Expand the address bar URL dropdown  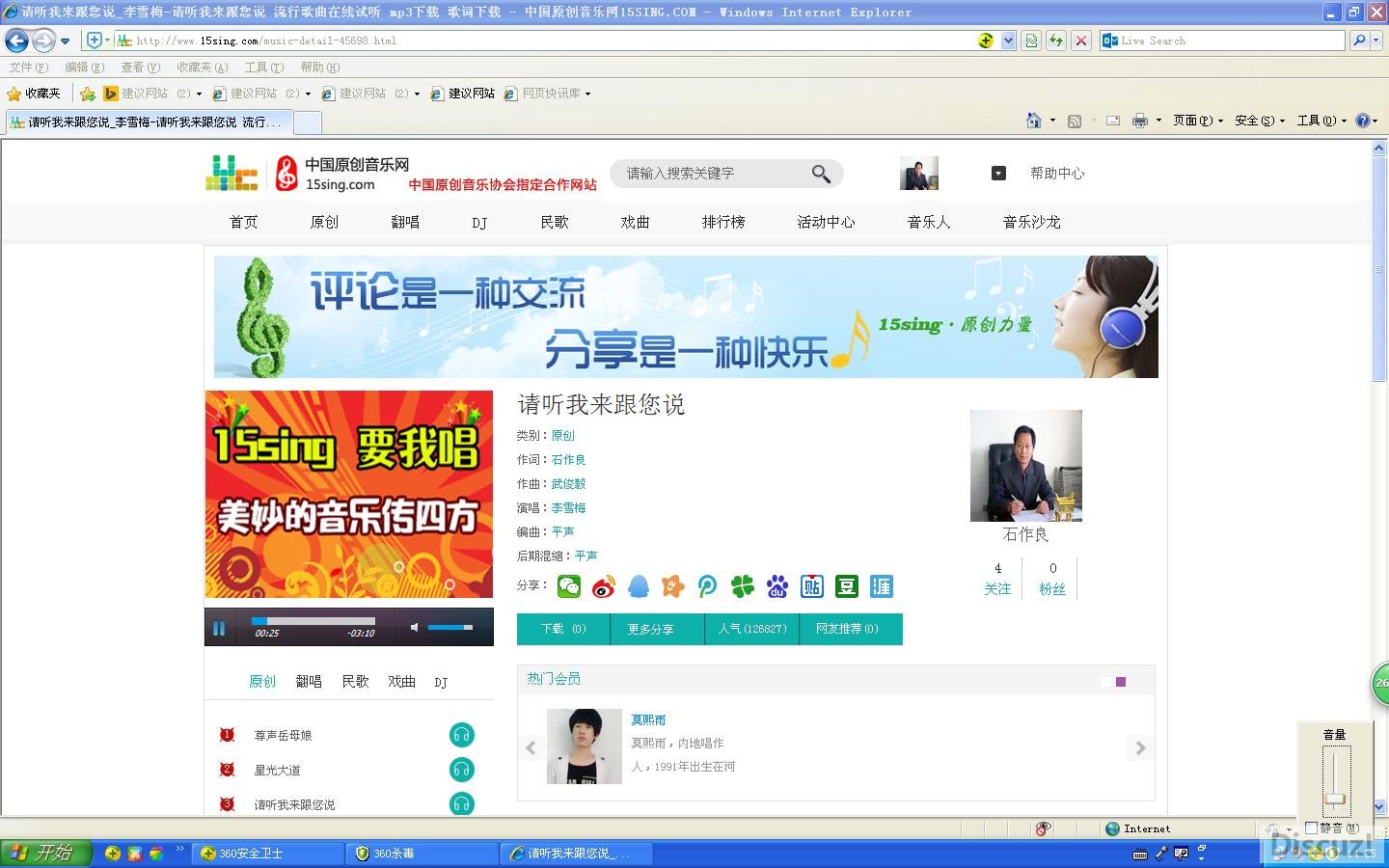[x=1008, y=41]
